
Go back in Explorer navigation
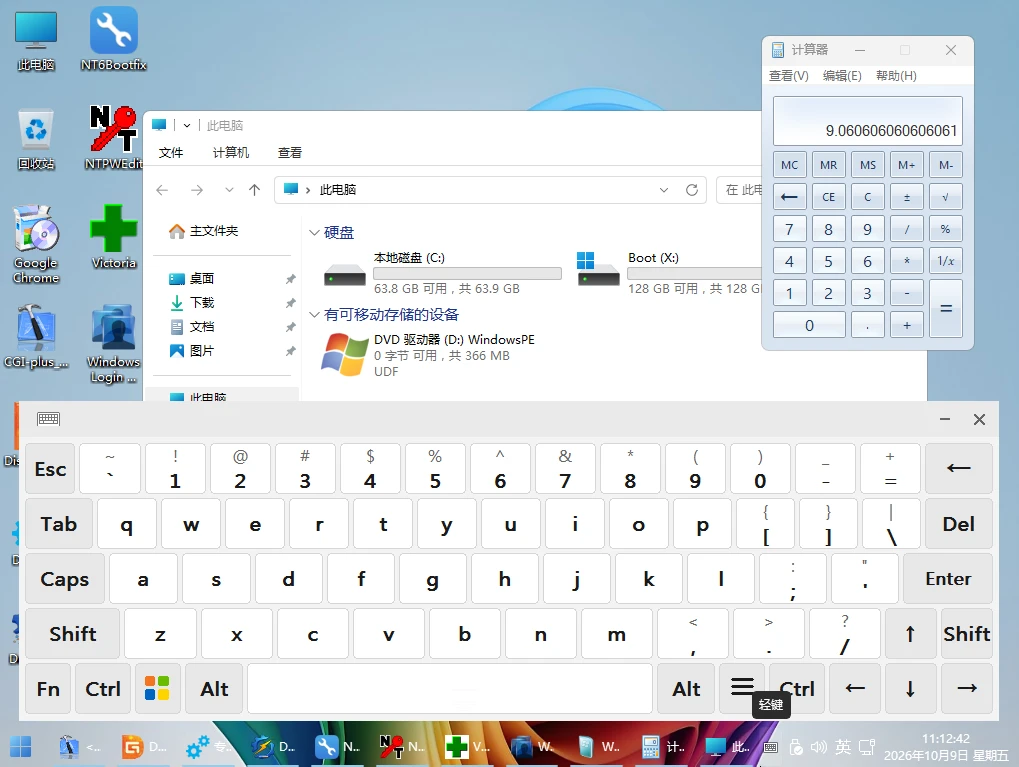point(162,190)
